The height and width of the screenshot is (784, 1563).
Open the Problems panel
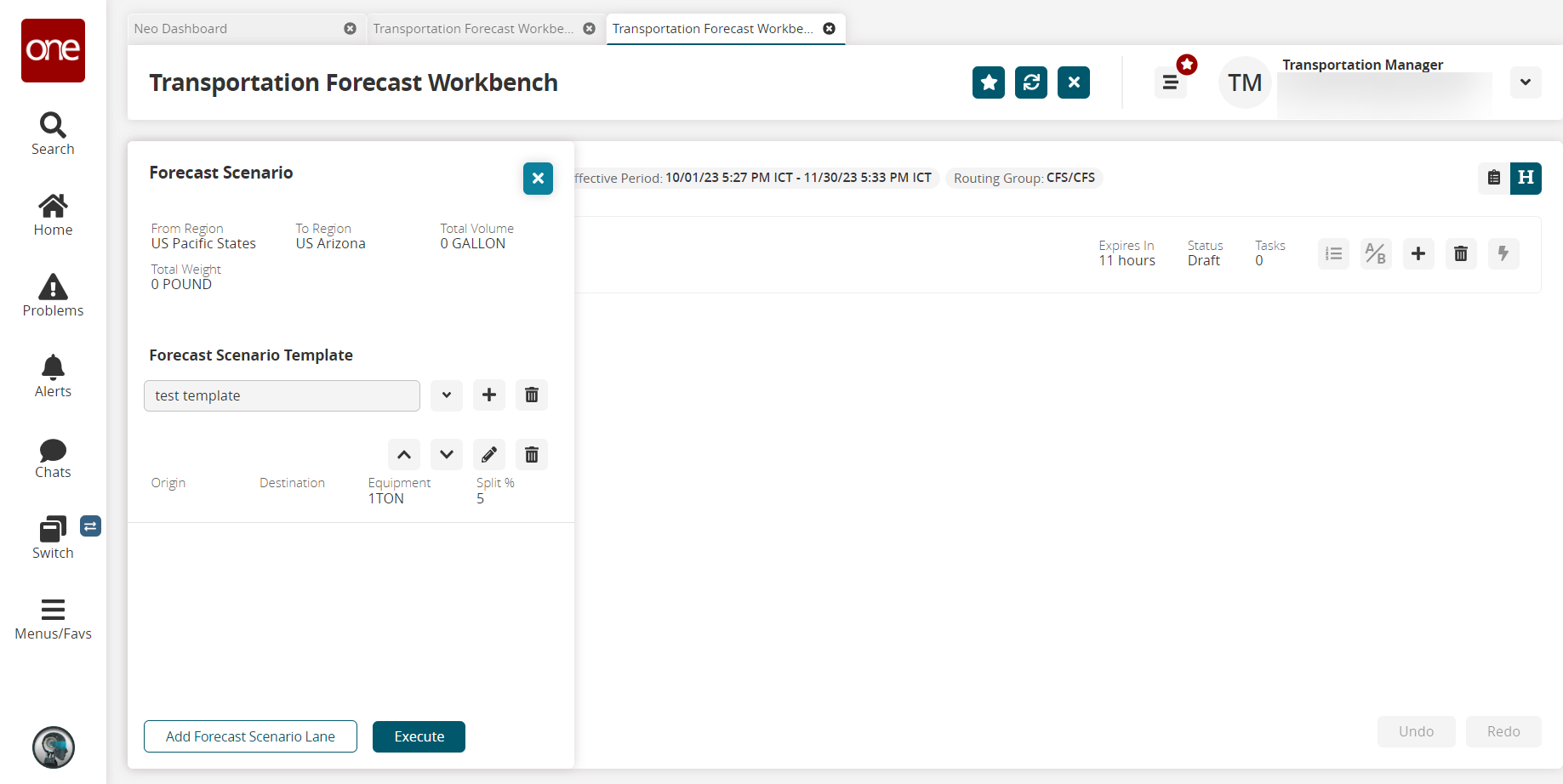click(x=53, y=296)
